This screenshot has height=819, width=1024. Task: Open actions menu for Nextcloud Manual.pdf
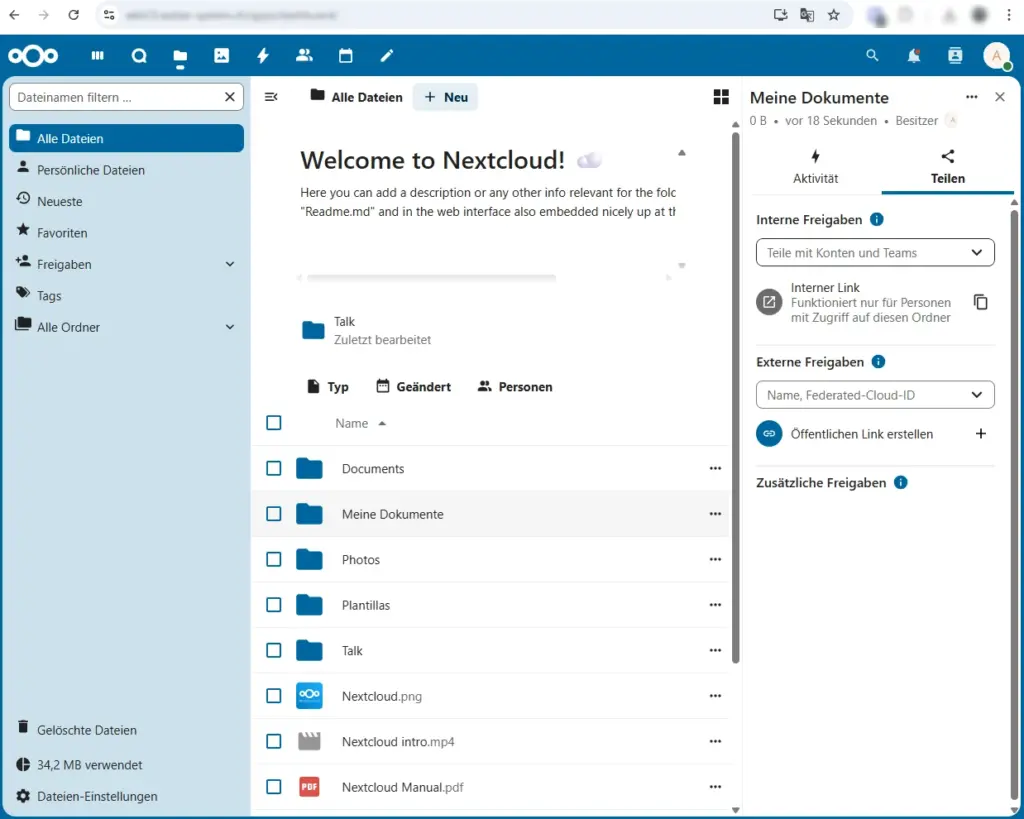[715, 787]
